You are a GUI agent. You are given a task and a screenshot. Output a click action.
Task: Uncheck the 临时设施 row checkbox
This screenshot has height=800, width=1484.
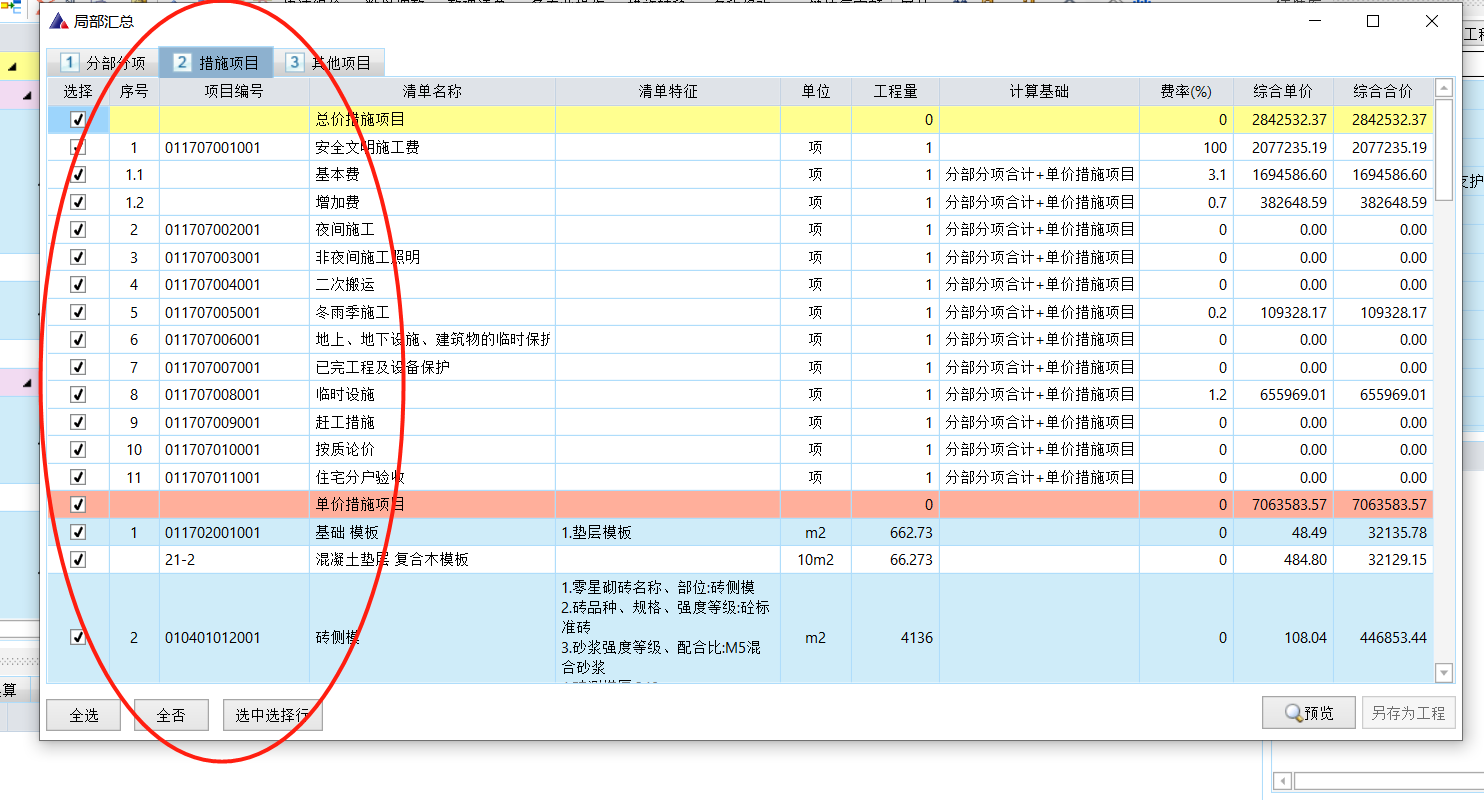(78, 395)
